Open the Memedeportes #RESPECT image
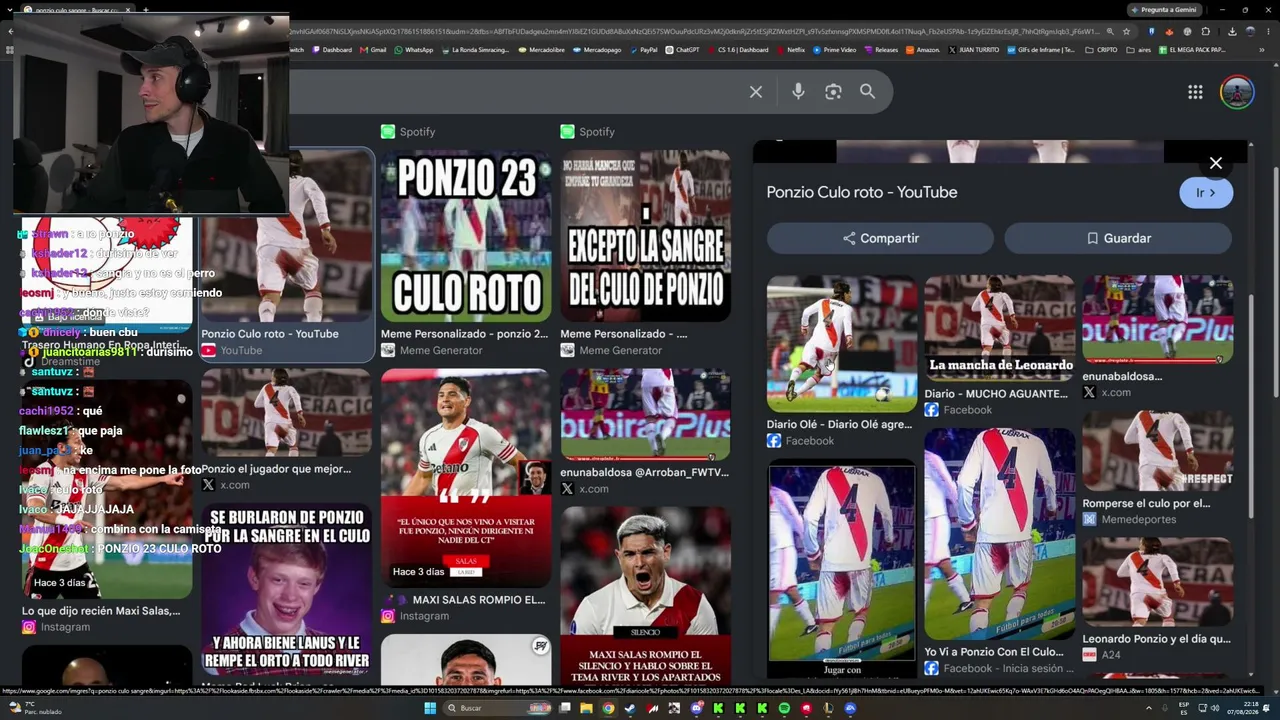 point(1157,451)
